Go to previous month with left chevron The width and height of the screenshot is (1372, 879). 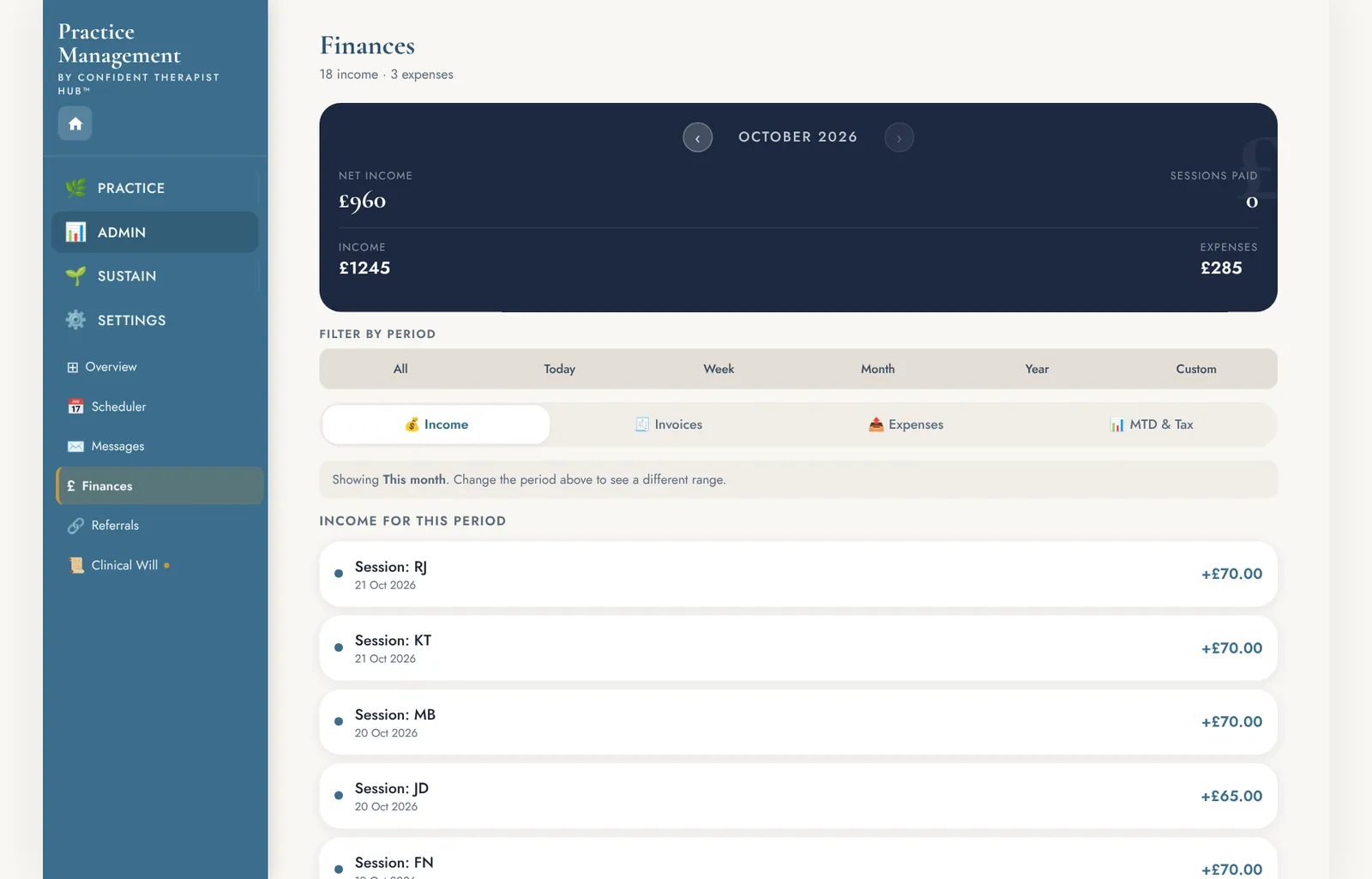click(x=697, y=137)
